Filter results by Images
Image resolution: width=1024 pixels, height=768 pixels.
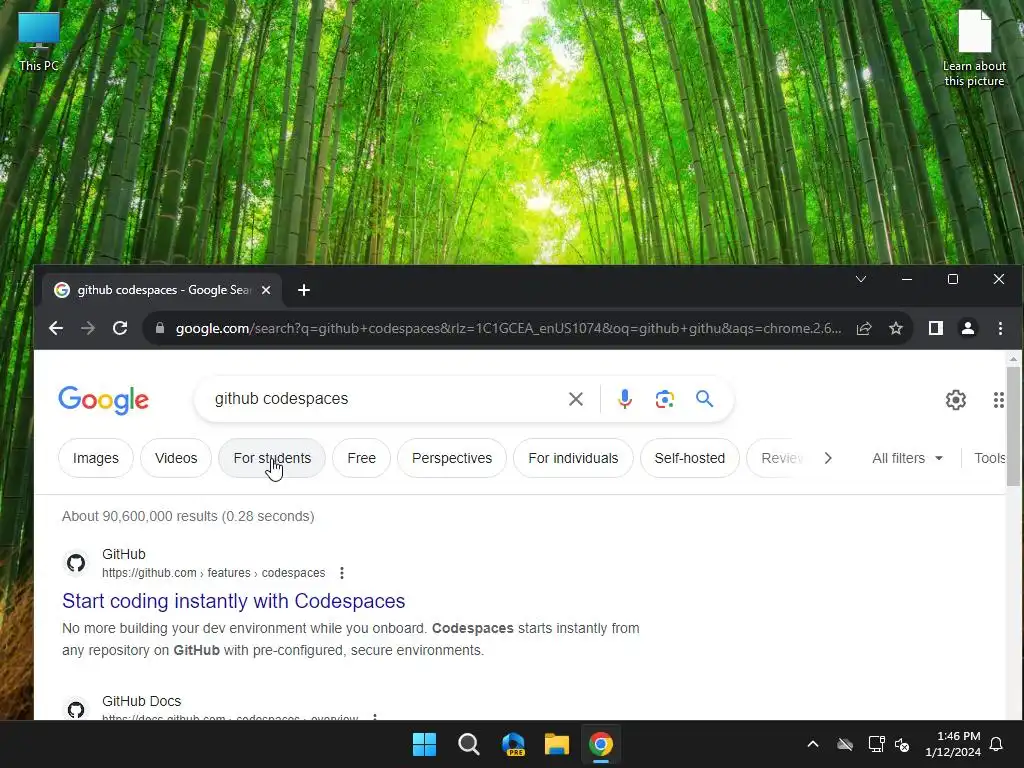click(x=96, y=458)
